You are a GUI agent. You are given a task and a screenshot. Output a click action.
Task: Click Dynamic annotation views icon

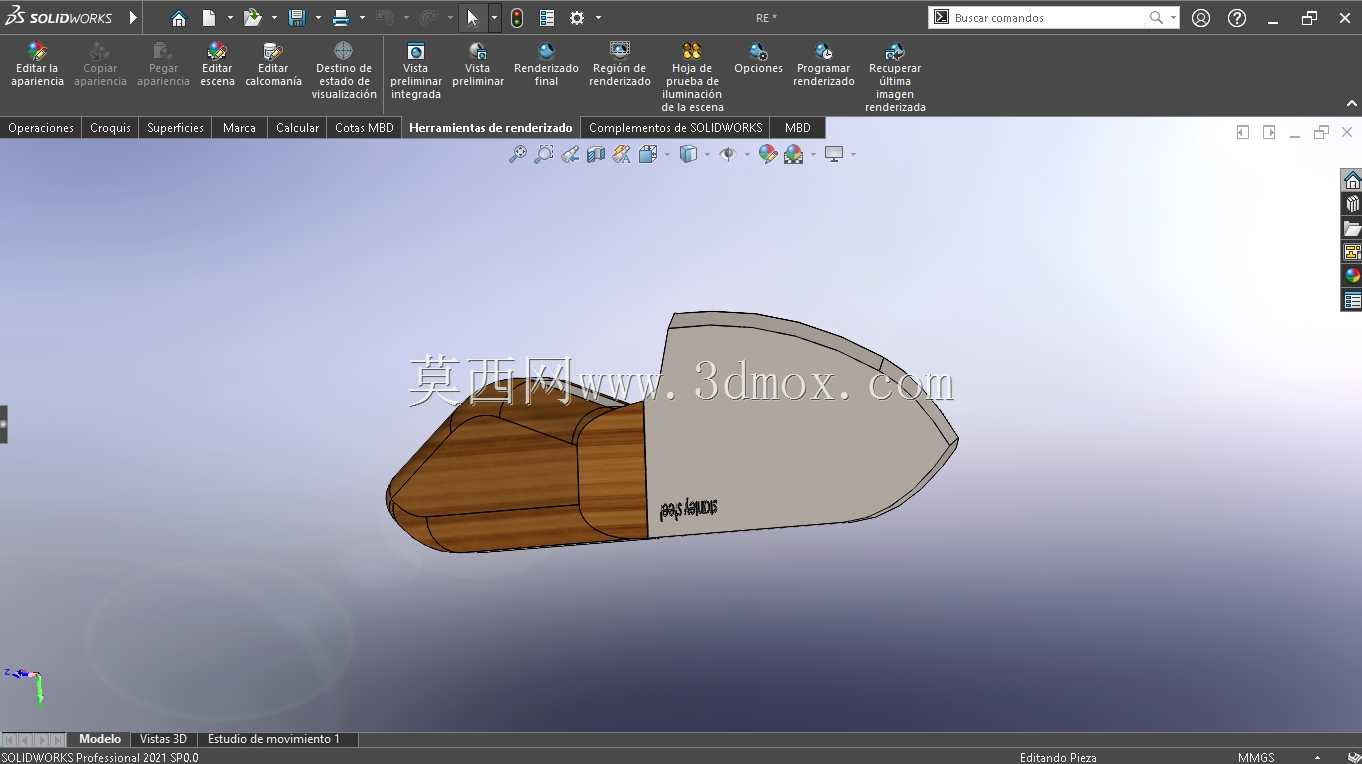coord(622,154)
